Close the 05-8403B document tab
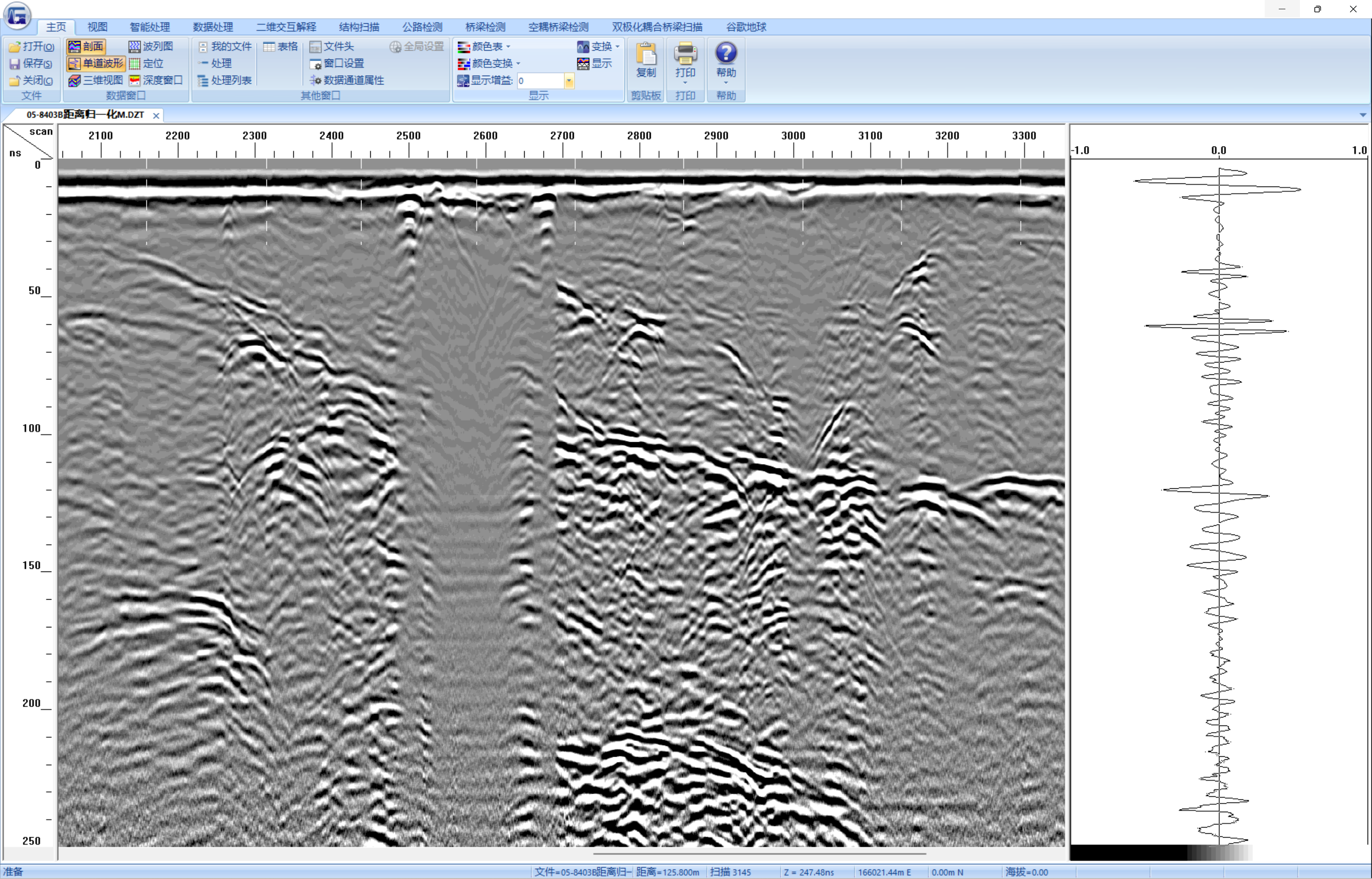Image resolution: width=1372 pixels, height=879 pixels. click(x=156, y=115)
